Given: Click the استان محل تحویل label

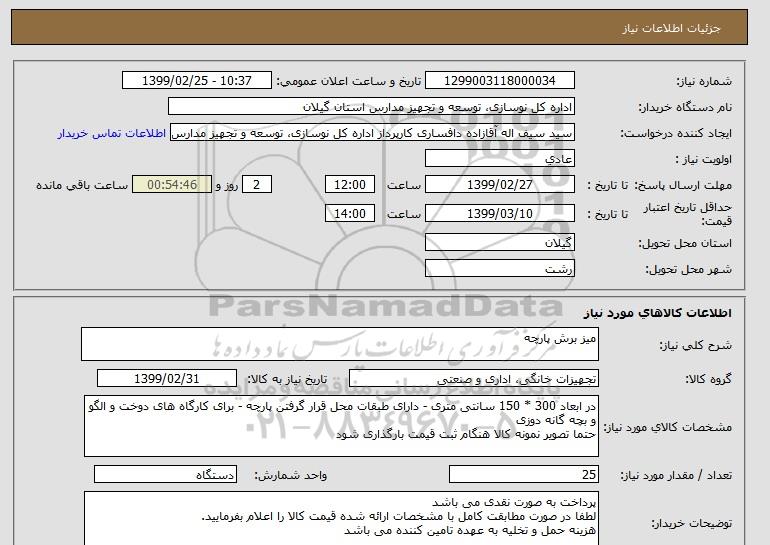Looking at the screenshot, I should pyautogui.click(x=685, y=244).
